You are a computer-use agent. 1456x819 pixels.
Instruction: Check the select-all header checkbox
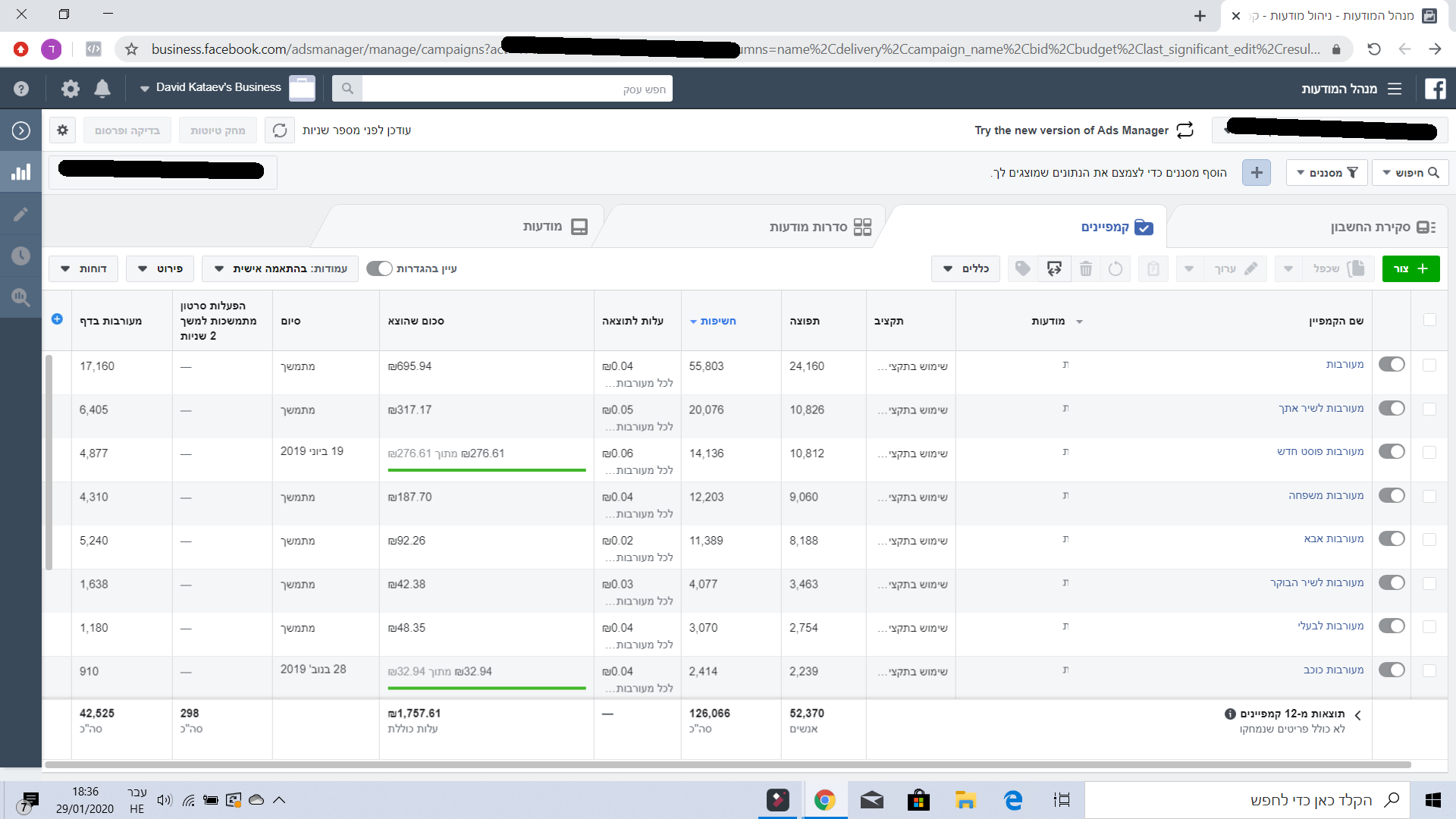point(1429,320)
